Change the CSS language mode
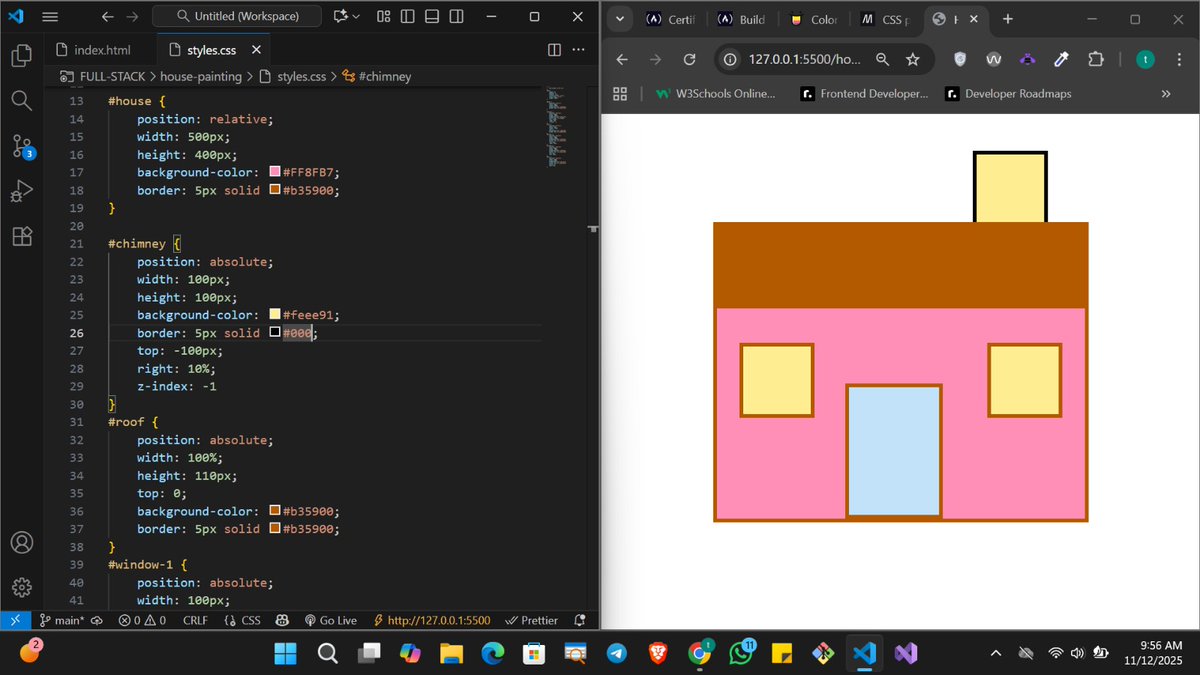 (242, 620)
